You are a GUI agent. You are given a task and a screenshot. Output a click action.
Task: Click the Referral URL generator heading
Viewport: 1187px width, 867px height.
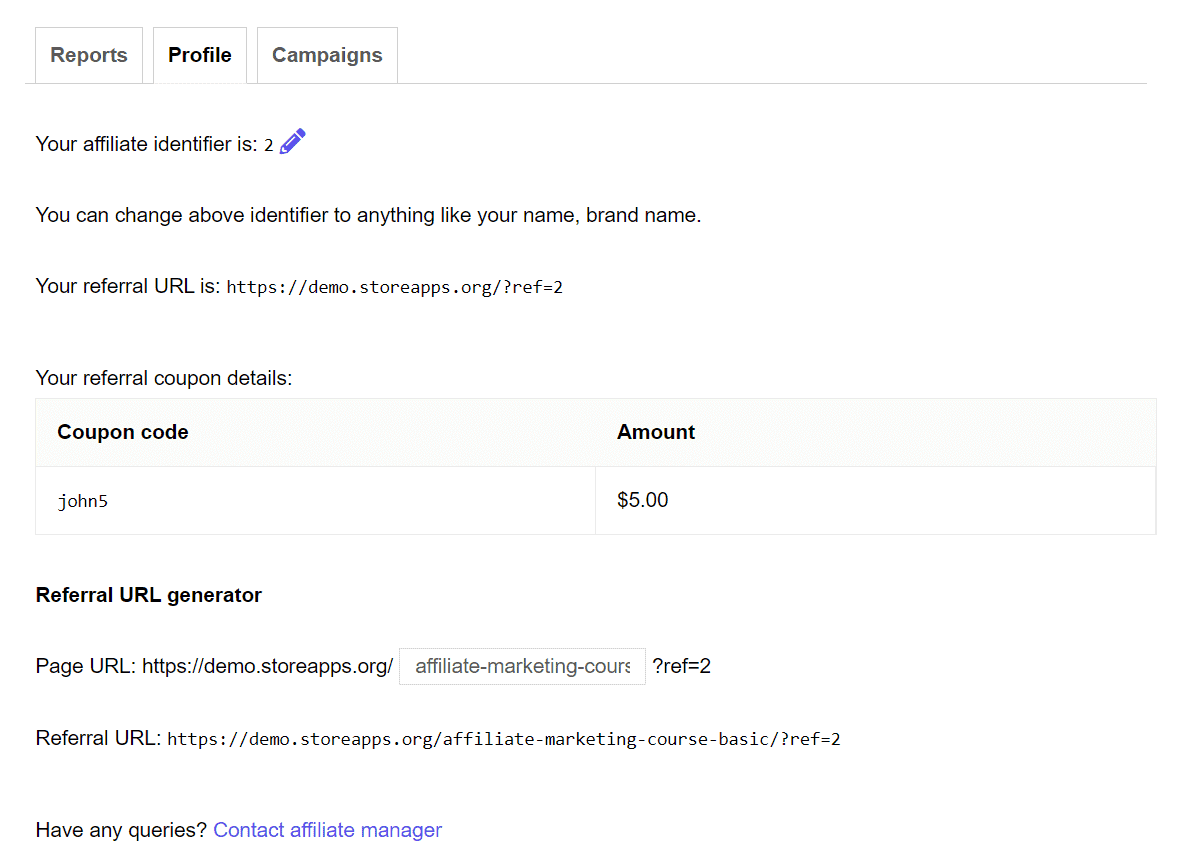[148, 595]
